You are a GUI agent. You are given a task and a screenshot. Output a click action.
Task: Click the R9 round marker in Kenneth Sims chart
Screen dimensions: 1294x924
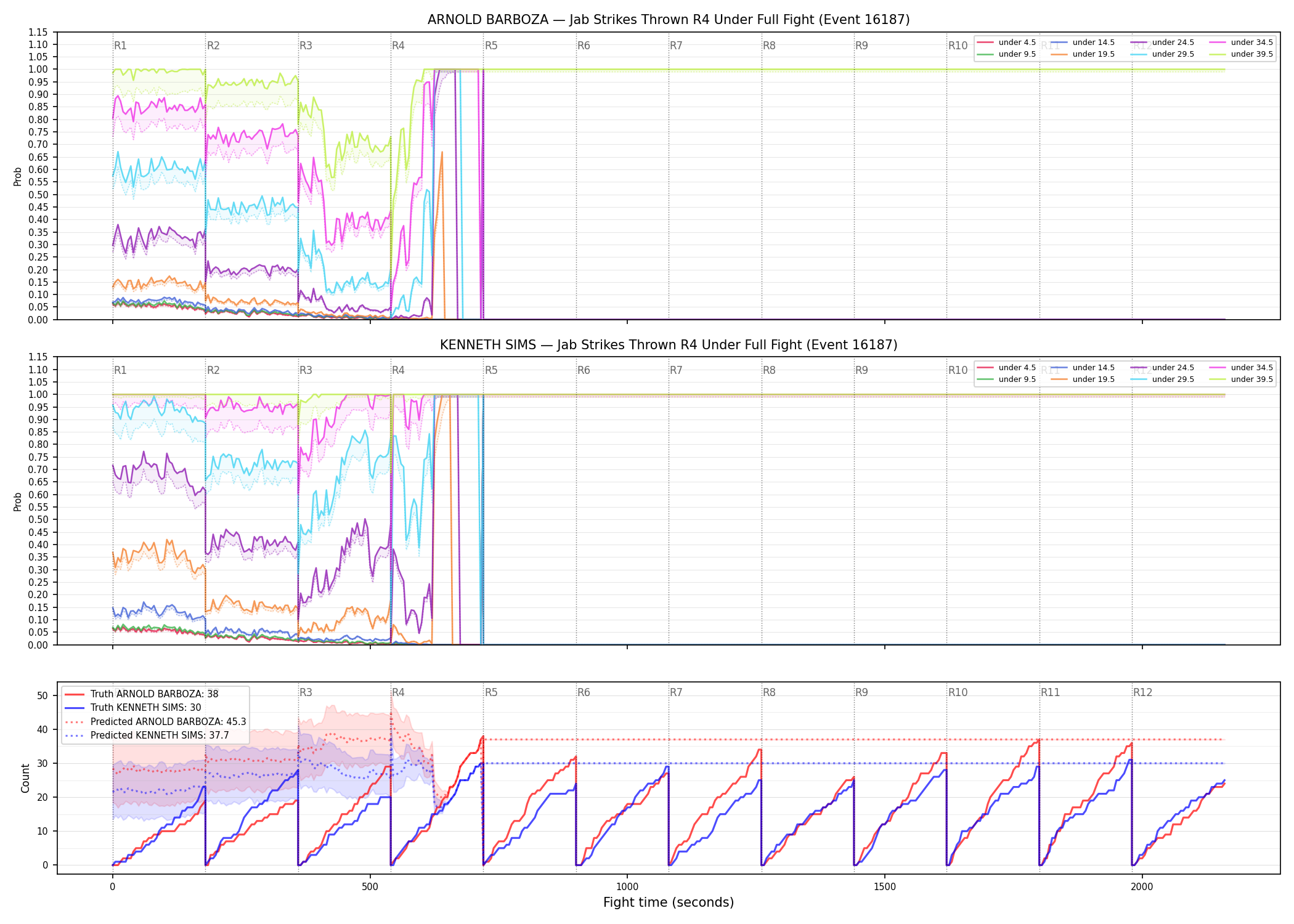(x=861, y=370)
